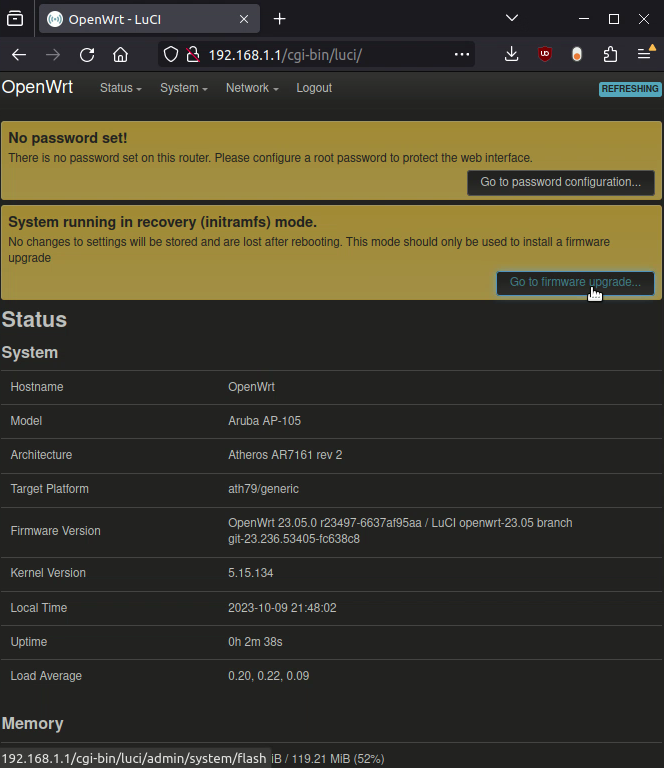Click the Memory section heading
The image size is (664, 768).
(32, 723)
